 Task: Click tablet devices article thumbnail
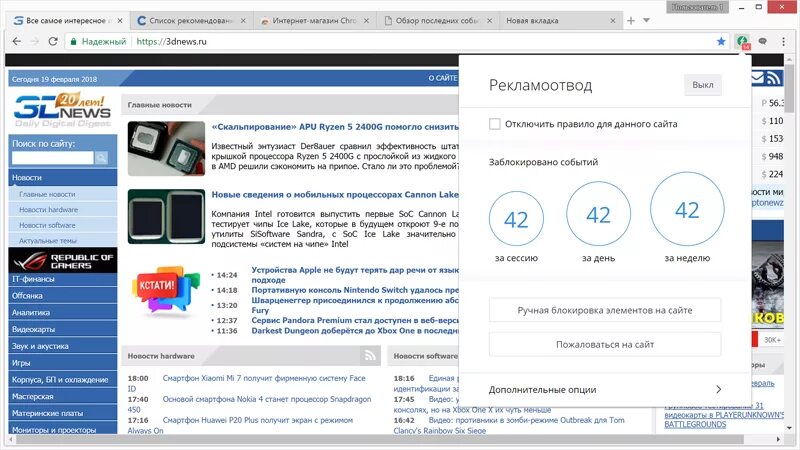166,217
